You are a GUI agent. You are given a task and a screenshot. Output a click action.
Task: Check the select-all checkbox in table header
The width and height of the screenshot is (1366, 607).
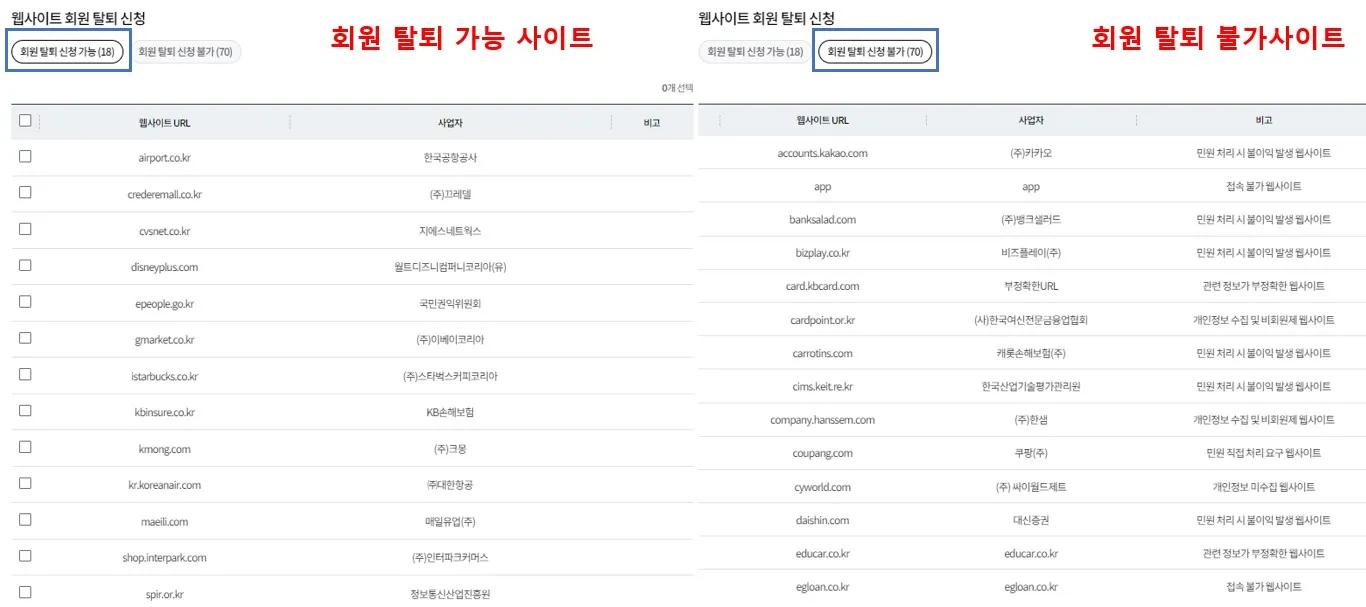click(x=25, y=120)
